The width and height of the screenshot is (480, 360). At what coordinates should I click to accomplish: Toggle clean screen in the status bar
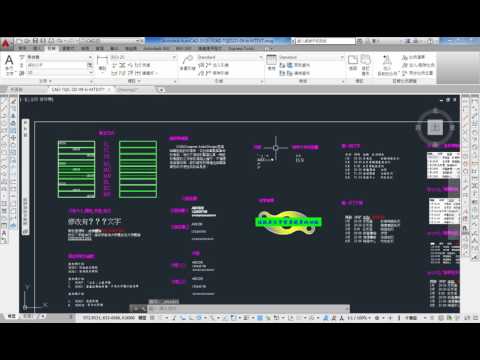pos(468,318)
